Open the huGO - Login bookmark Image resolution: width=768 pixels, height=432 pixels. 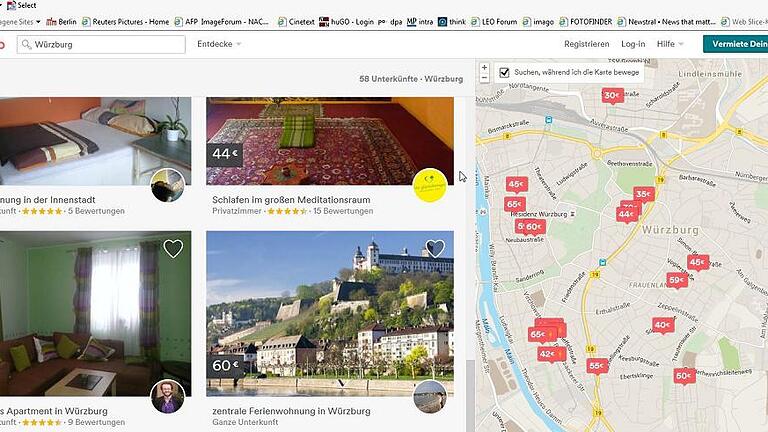point(346,22)
